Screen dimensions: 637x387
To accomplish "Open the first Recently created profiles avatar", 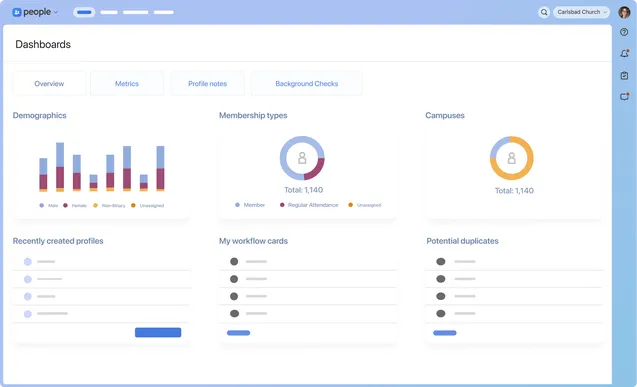I will [28, 262].
